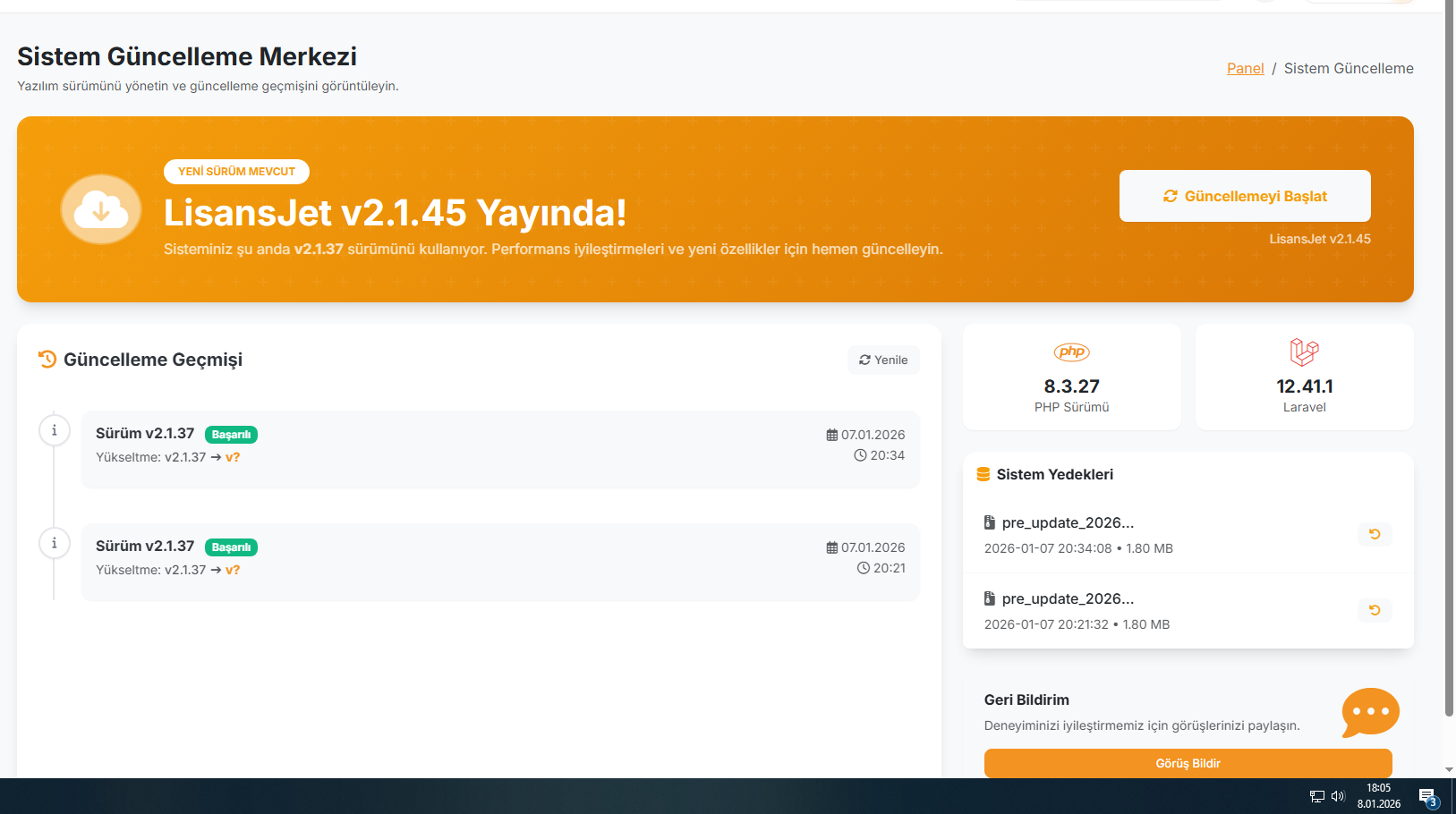Click the Sürüm v2.1.37 title in the 20:34 entry
The width and height of the screenshot is (1456, 814).
coord(145,434)
